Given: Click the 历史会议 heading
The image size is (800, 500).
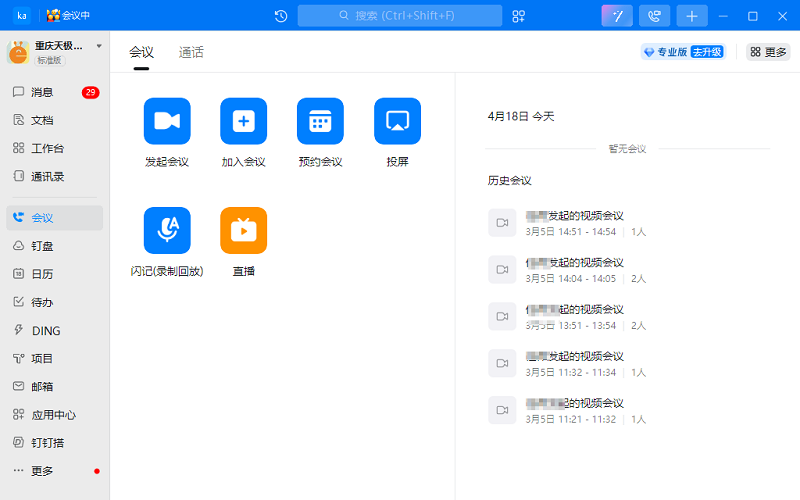Looking at the screenshot, I should coord(509,181).
